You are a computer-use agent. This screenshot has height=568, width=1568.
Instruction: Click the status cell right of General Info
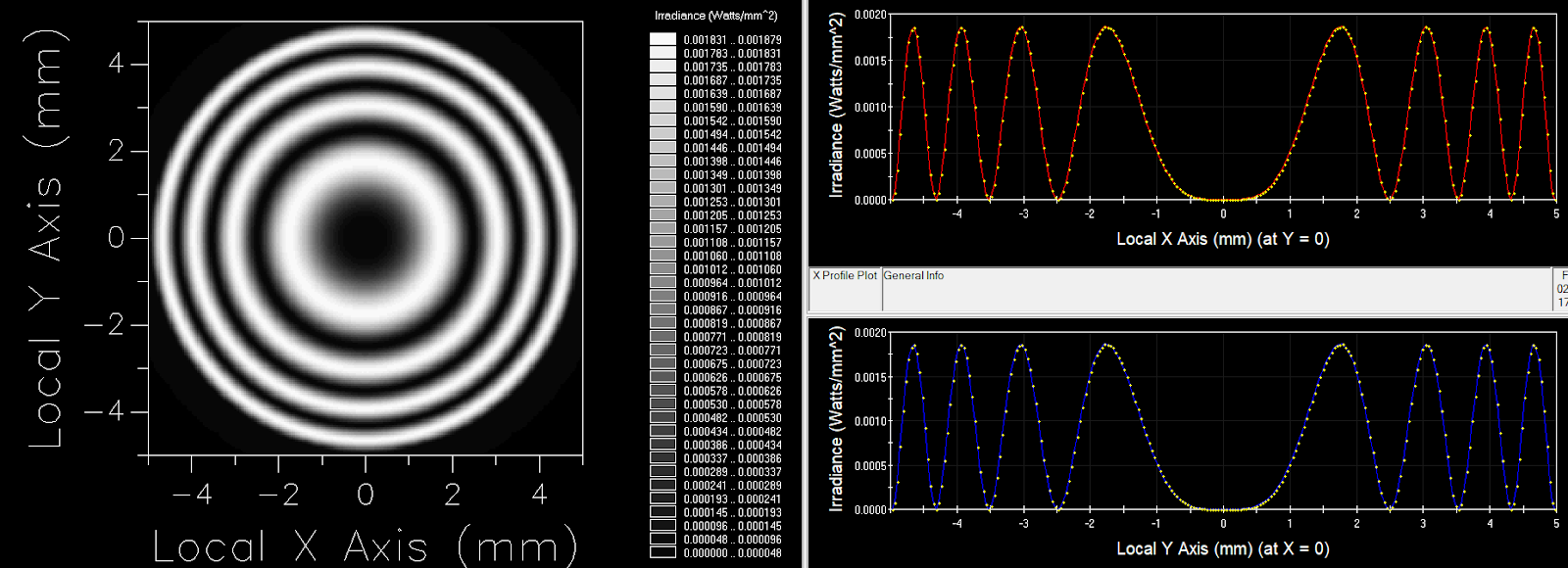coord(1560,289)
